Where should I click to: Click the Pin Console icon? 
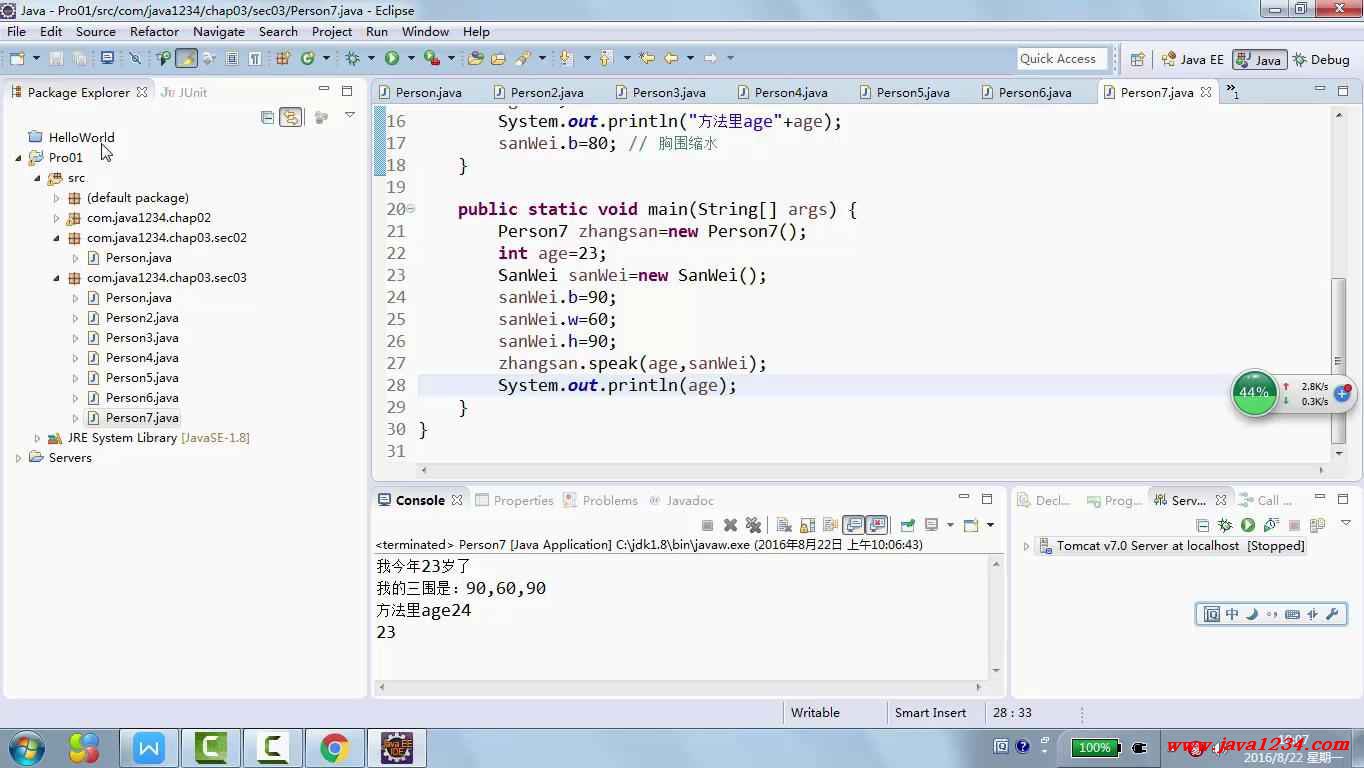(907, 525)
